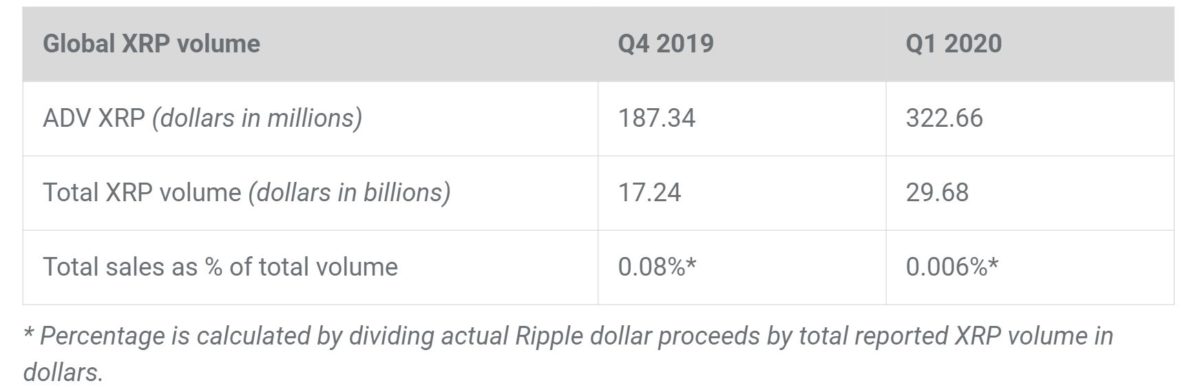
Task: Click total reported XRP volume in footnote
Action: 900,337
